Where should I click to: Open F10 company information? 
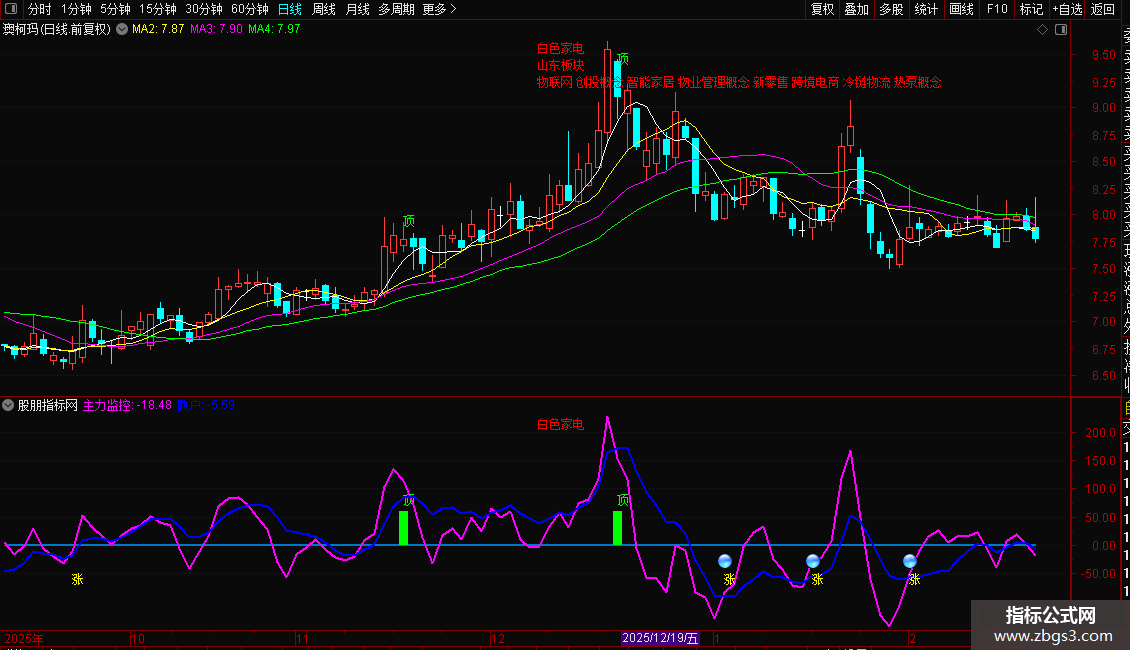(997, 9)
